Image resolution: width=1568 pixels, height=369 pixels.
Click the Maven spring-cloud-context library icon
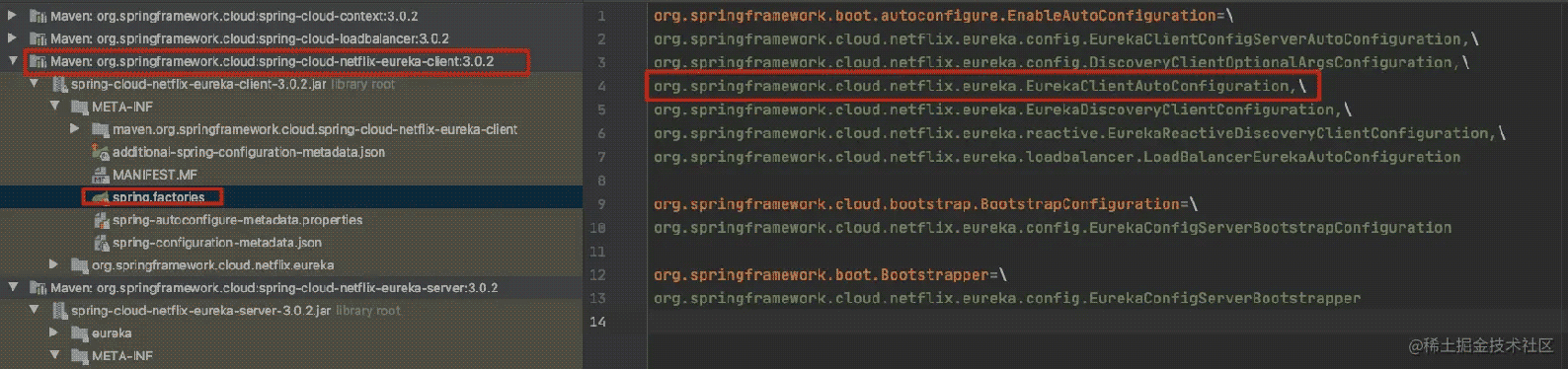pos(39,16)
